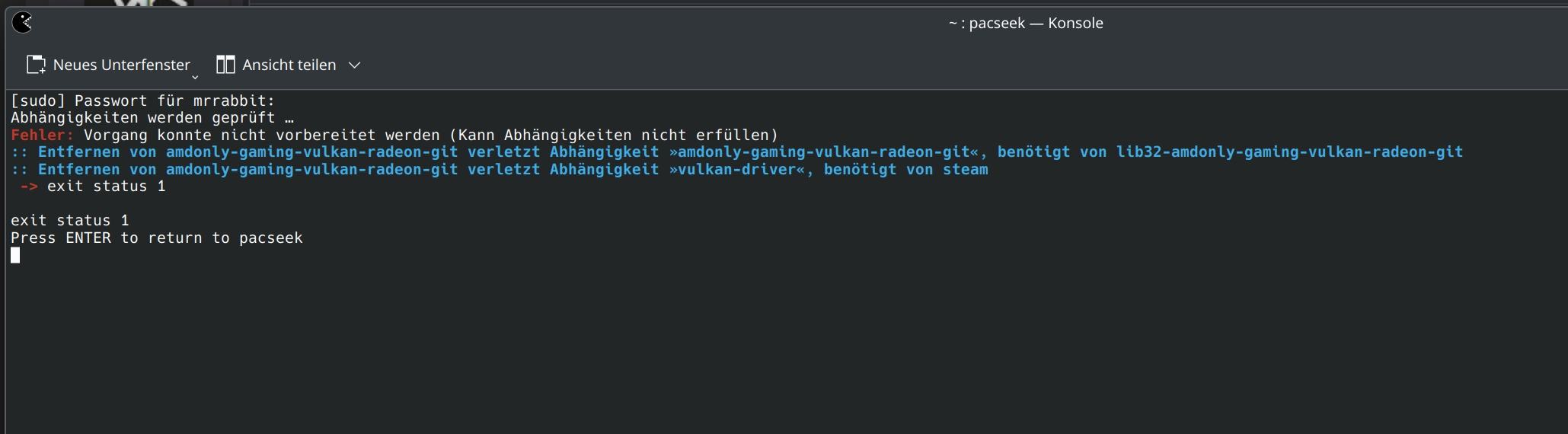Click the 'exit status 1' line without arrow
1568x434 pixels.
coord(70,220)
